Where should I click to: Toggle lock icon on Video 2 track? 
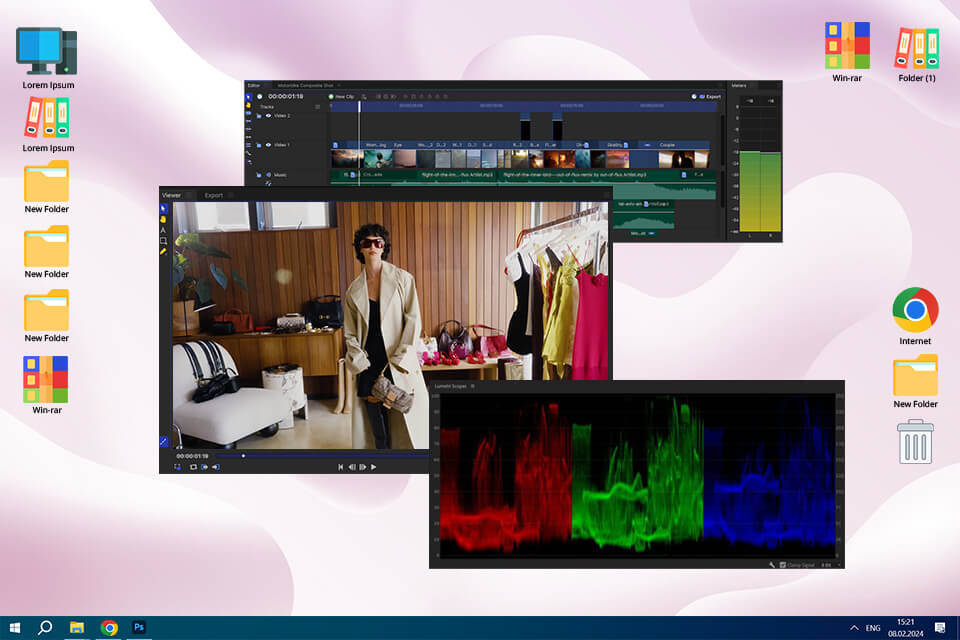[259, 116]
